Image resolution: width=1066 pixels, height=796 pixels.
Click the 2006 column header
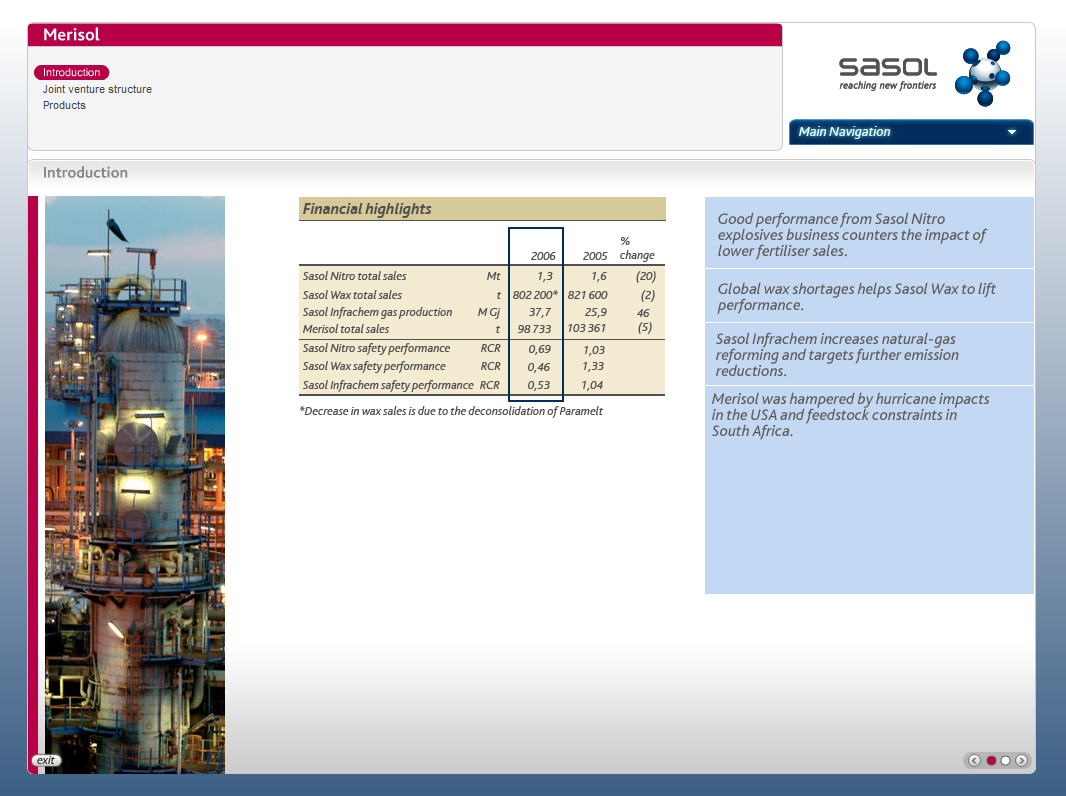[x=542, y=256]
